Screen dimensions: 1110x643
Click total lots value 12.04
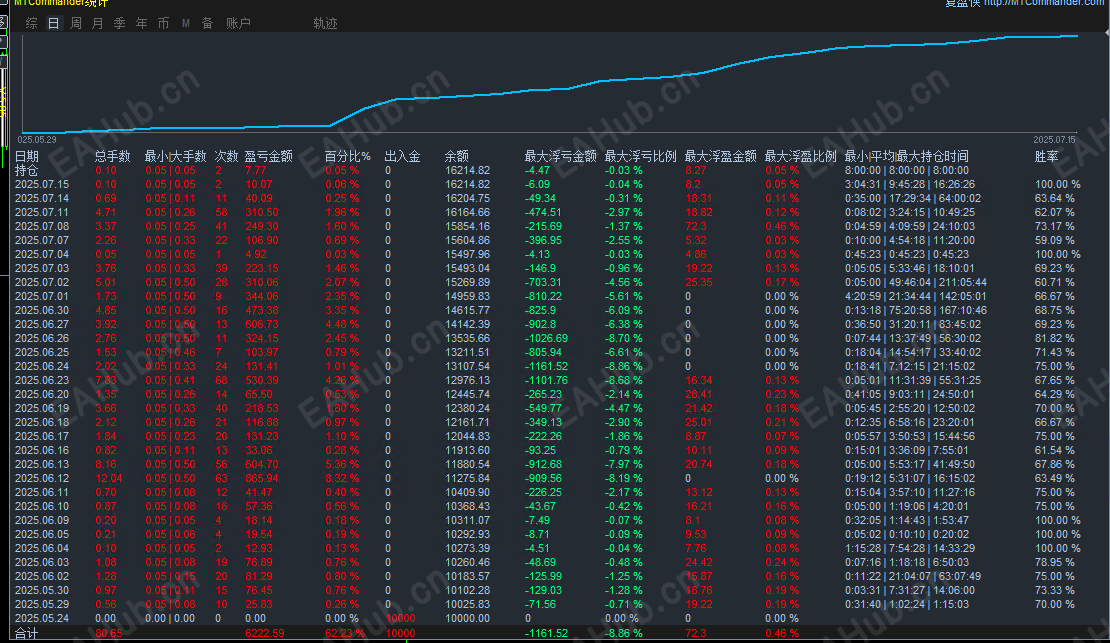click(109, 478)
